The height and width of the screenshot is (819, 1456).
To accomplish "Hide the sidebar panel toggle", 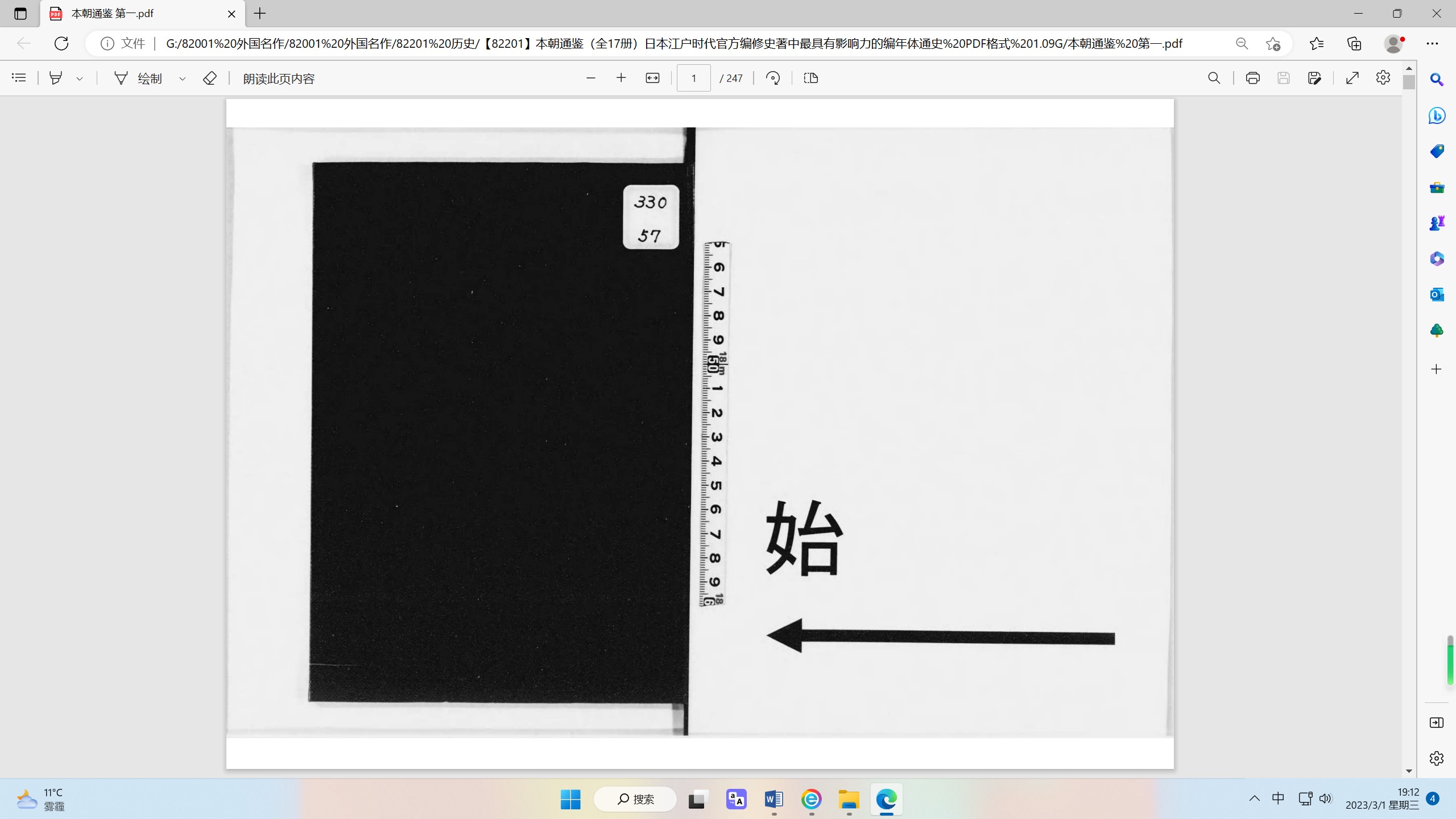I will (x=1437, y=722).
